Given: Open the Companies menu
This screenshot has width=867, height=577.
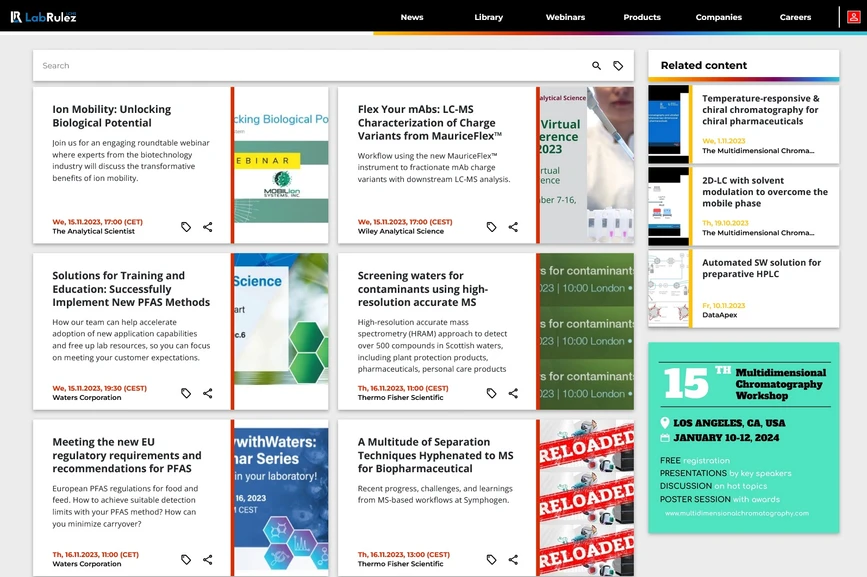Looking at the screenshot, I should click(x=719, y=17).
